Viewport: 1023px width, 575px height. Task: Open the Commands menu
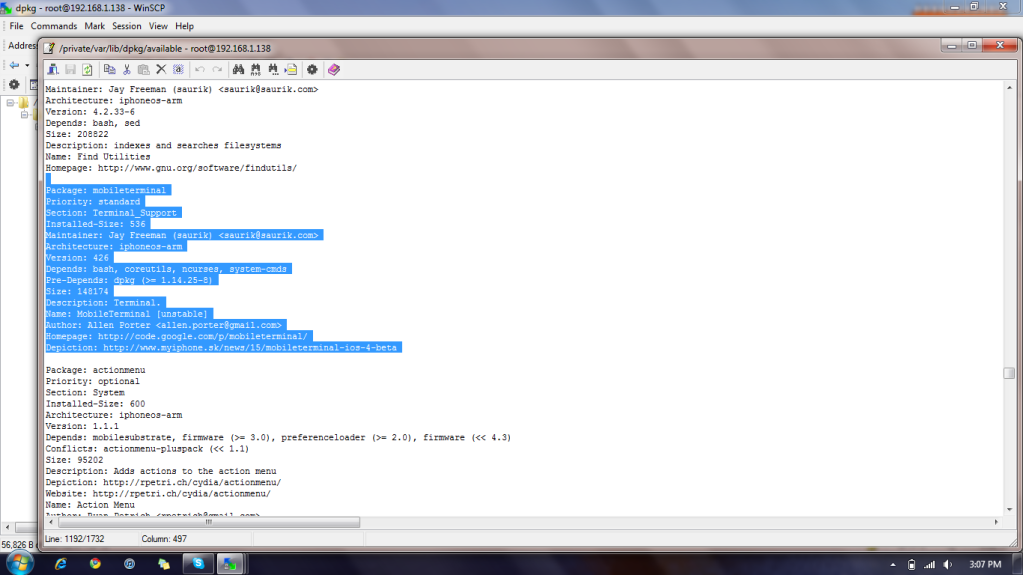(53, 26)
